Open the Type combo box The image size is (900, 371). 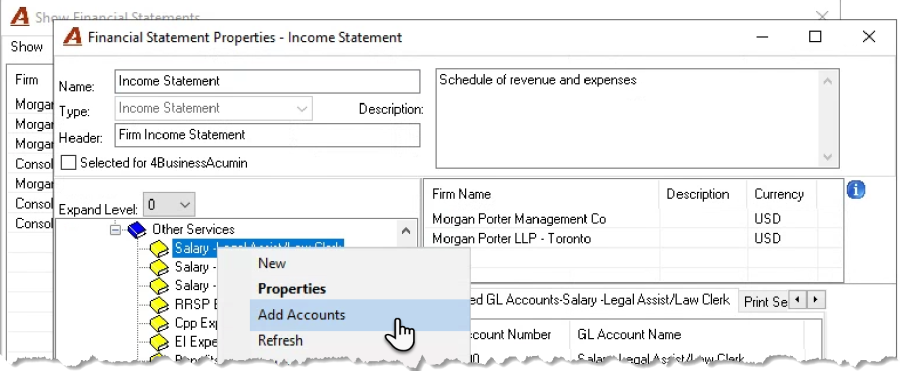(x=214, y=109)
